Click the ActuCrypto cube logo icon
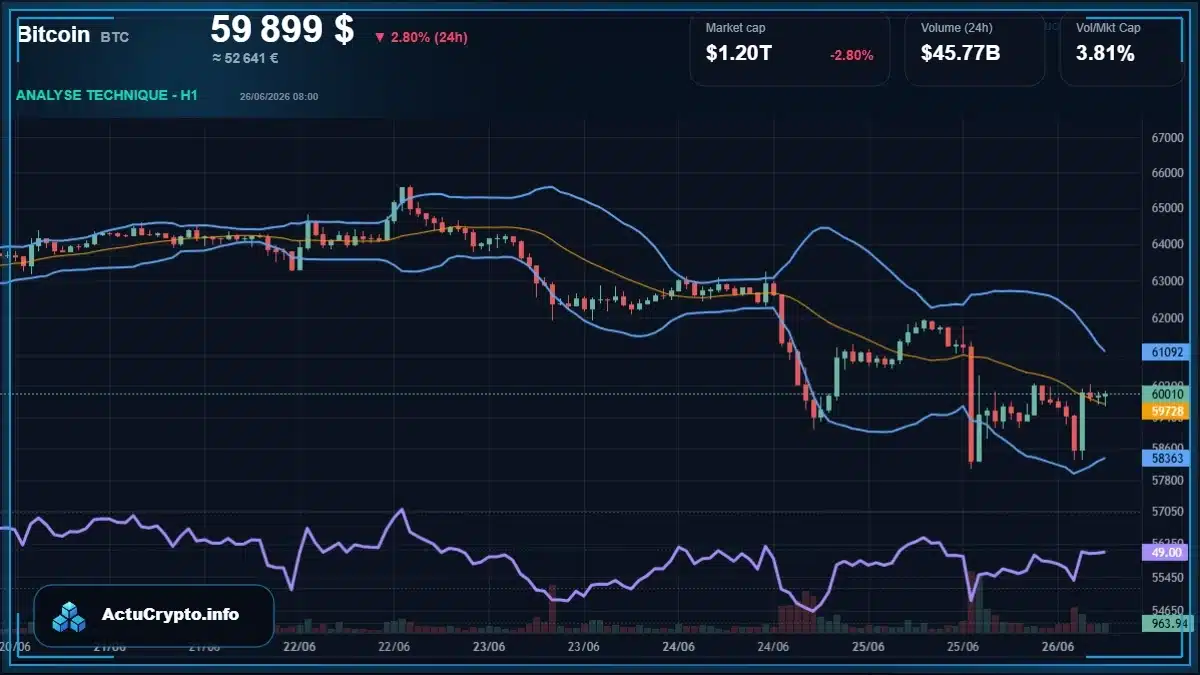This screenshot has height=675, width=1200. [x=70, y=616]
